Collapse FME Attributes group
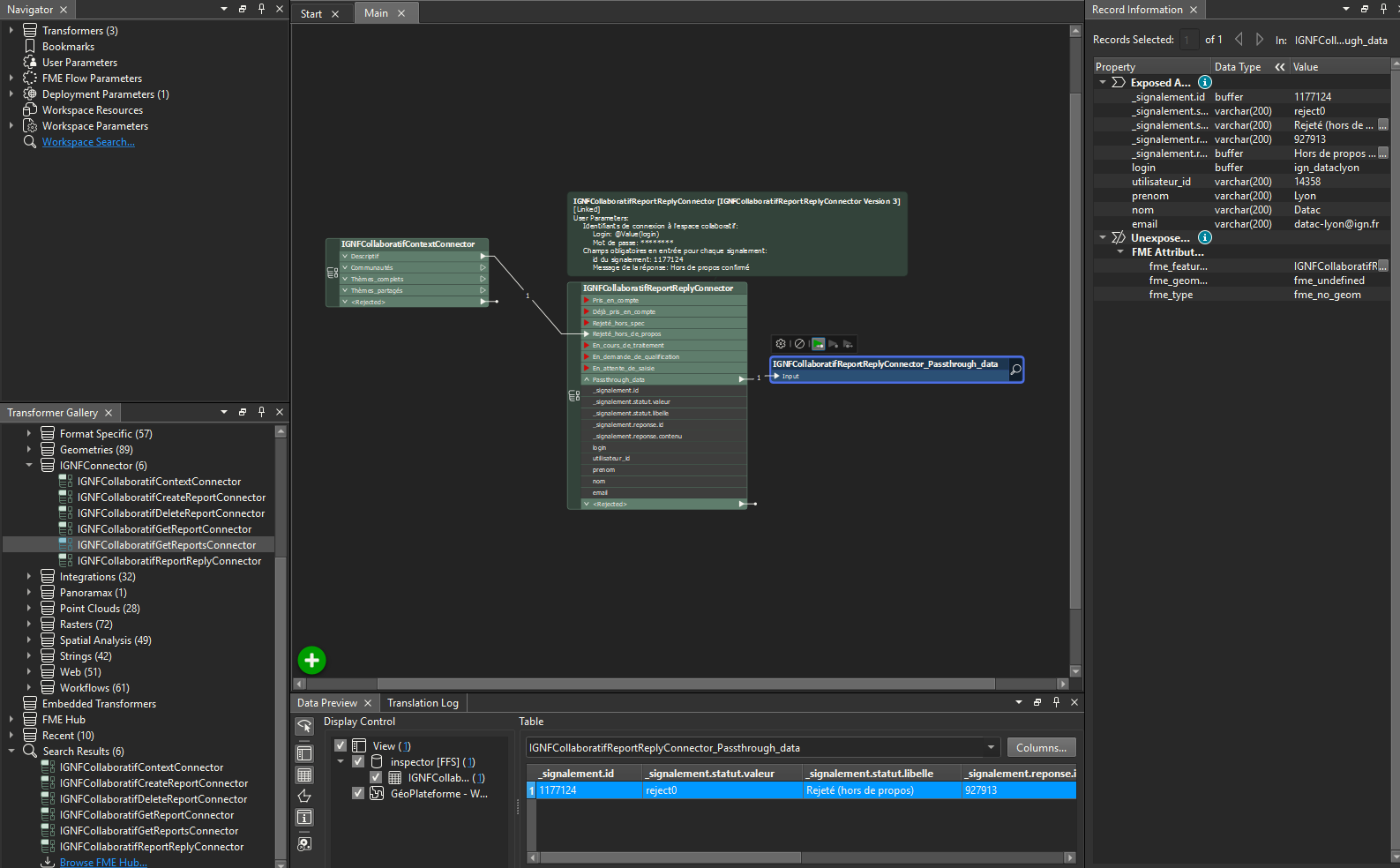This screenshot has width=1400, height=868. [x=1120, y=251]
